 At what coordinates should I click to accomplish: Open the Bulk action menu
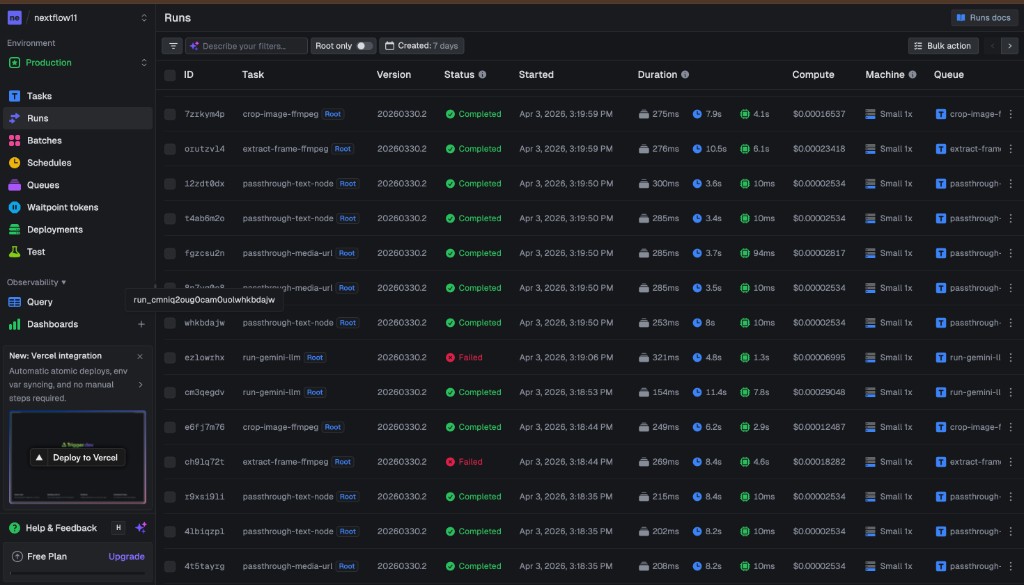coord(943,46)
